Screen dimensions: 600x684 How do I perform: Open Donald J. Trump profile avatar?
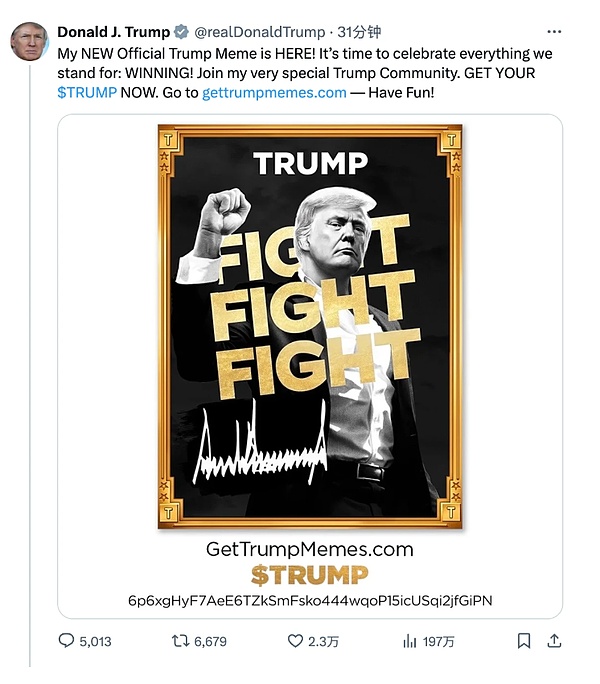click(29, 41)
